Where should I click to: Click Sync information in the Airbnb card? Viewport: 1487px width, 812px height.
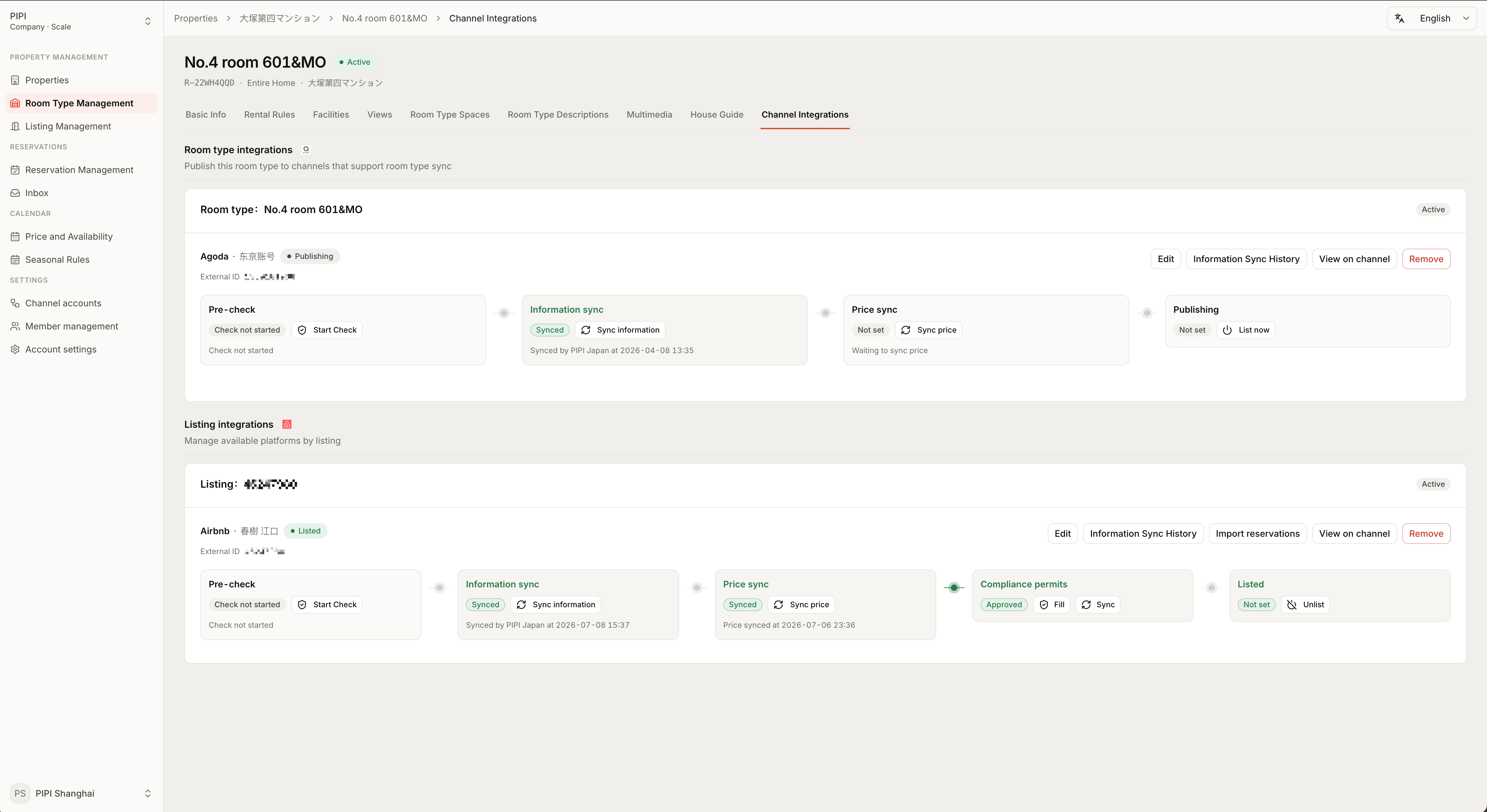tap(556, 605)
